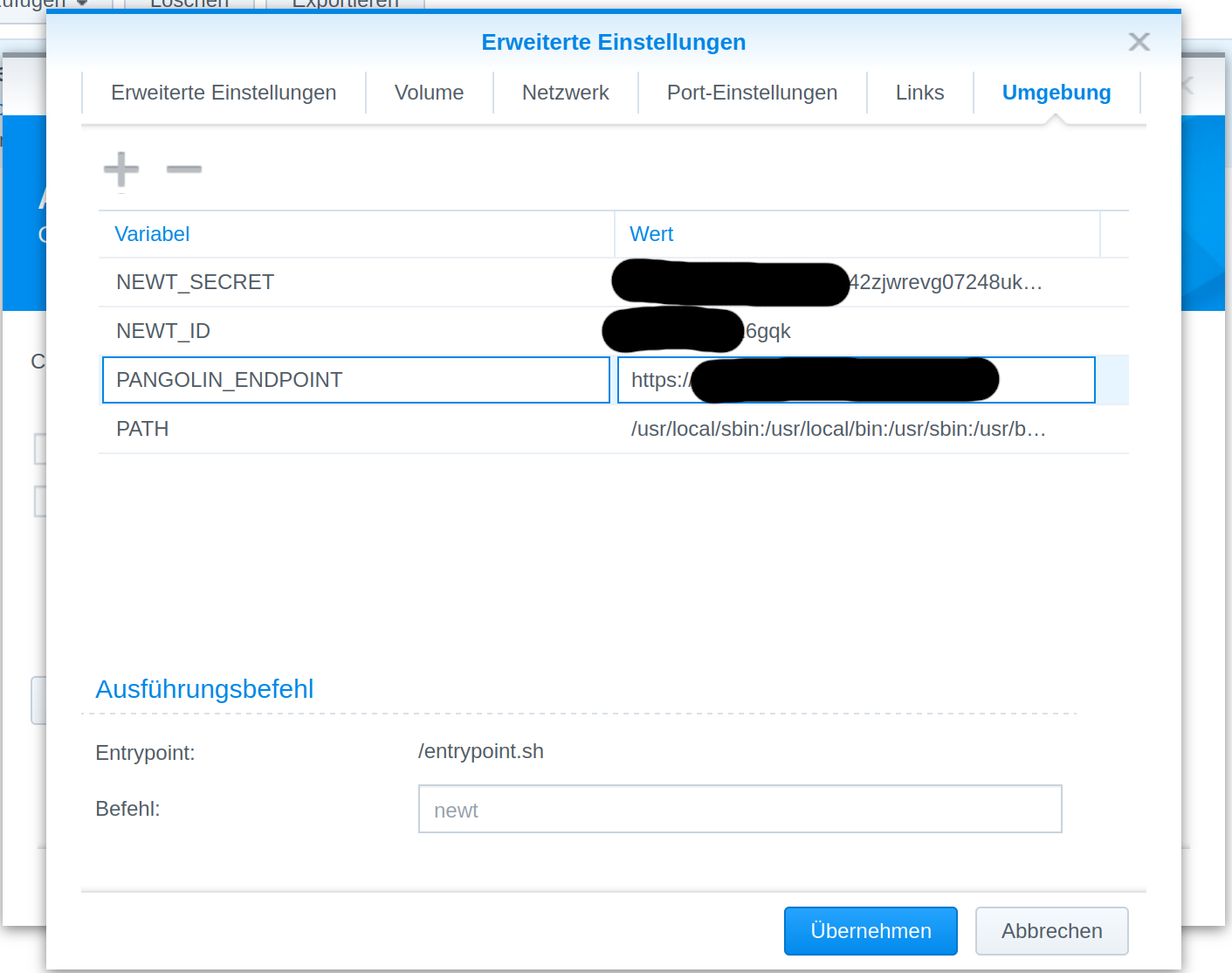The image size is (1232, 973).
Task: Open the Port-Einstellungen tab
Action: (752, 93)
